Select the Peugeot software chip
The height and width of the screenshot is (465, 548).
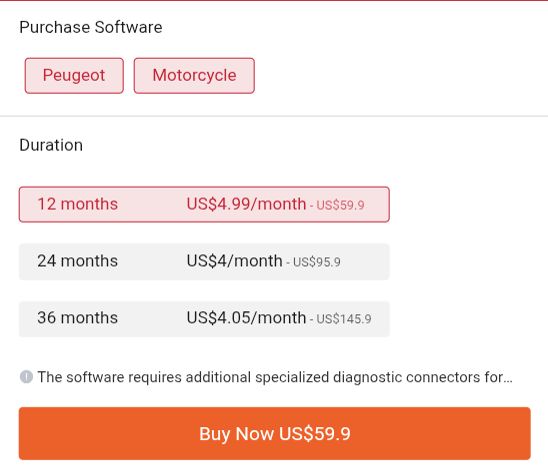[74, 75]
